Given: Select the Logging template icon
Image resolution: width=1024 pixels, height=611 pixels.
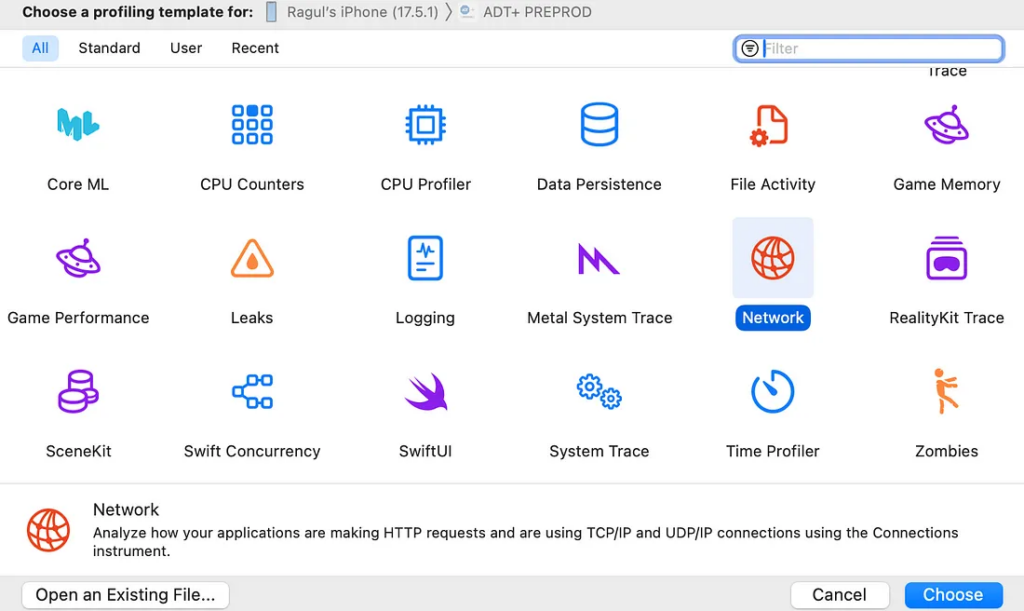Looking at the screenshot, I should tap(425, 258).
